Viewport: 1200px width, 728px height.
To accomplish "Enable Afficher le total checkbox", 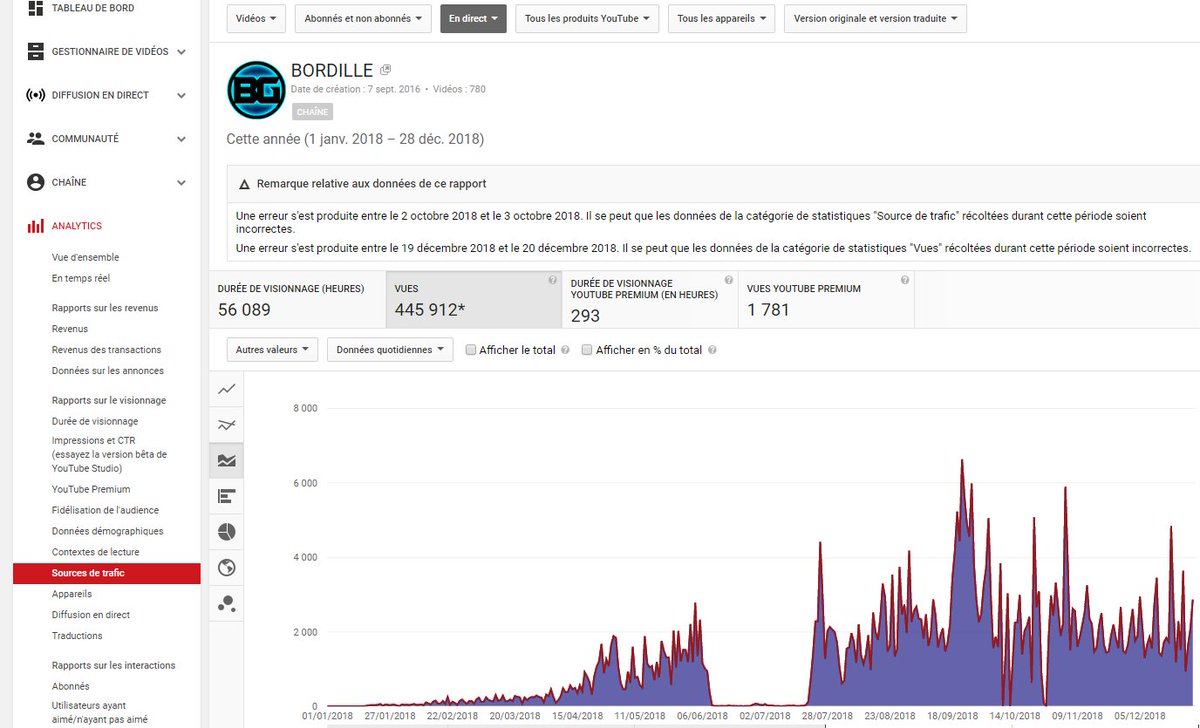I will click(x=471, y=350).
